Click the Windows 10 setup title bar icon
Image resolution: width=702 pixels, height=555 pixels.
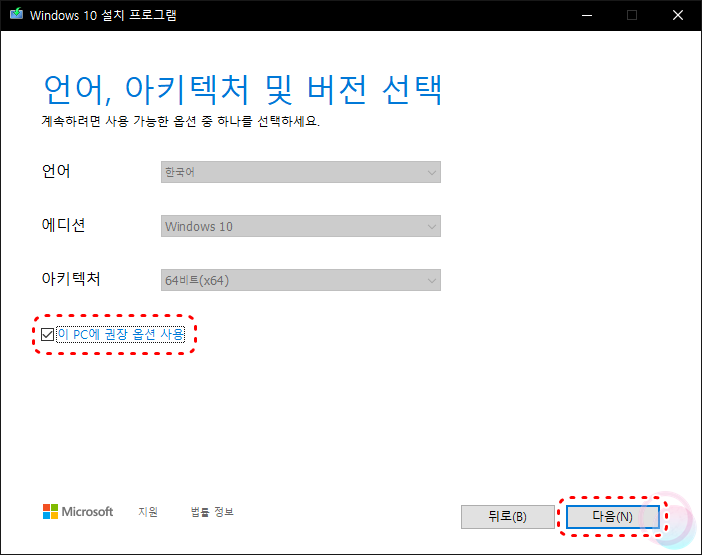click(17, 14)
